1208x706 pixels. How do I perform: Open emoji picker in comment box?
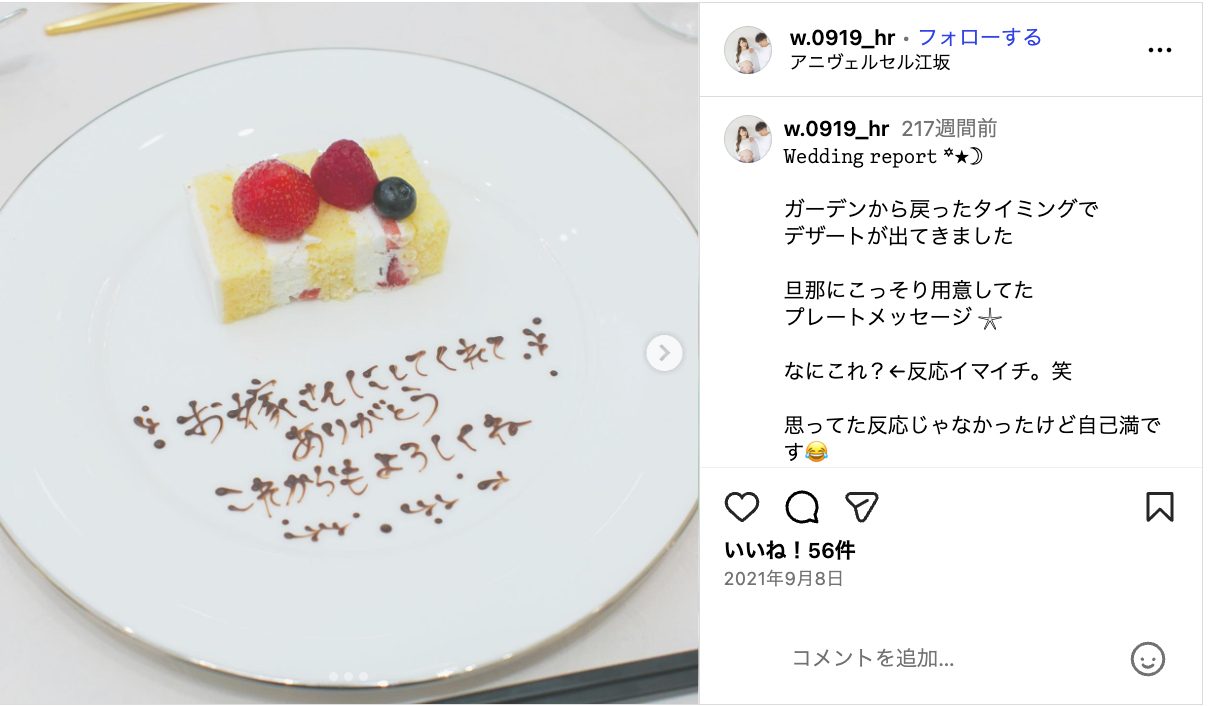tap(1148, 658)
